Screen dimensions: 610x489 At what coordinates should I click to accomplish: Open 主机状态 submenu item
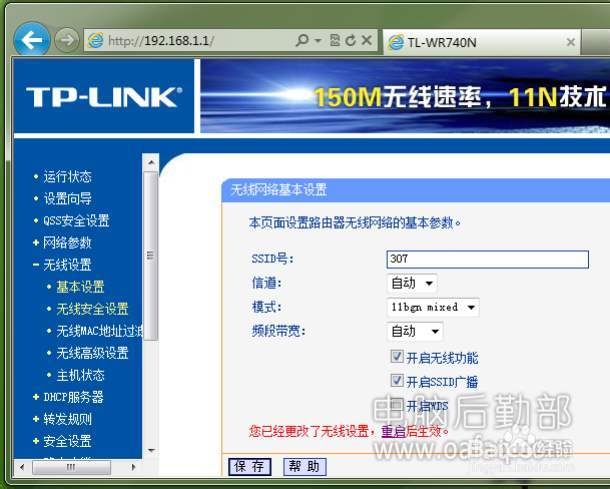[80, 375]
